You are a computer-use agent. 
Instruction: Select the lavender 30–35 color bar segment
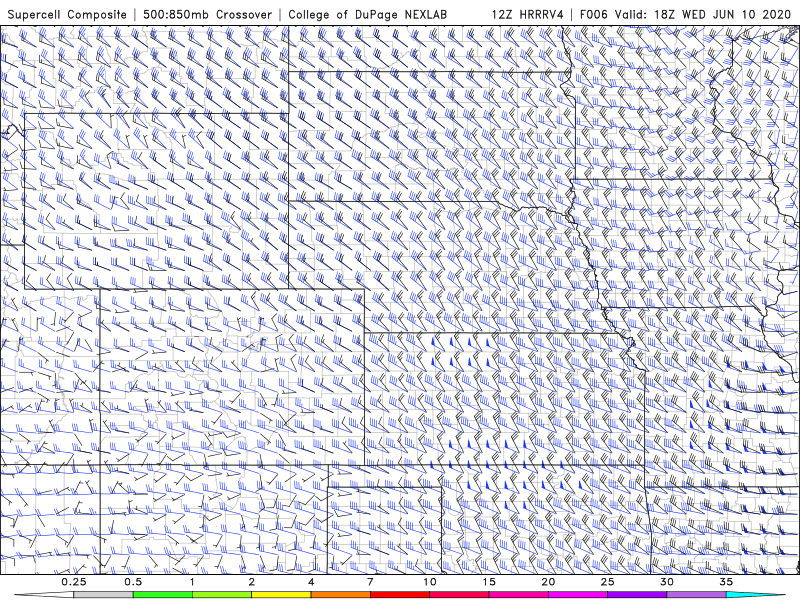tap(696, 595)
